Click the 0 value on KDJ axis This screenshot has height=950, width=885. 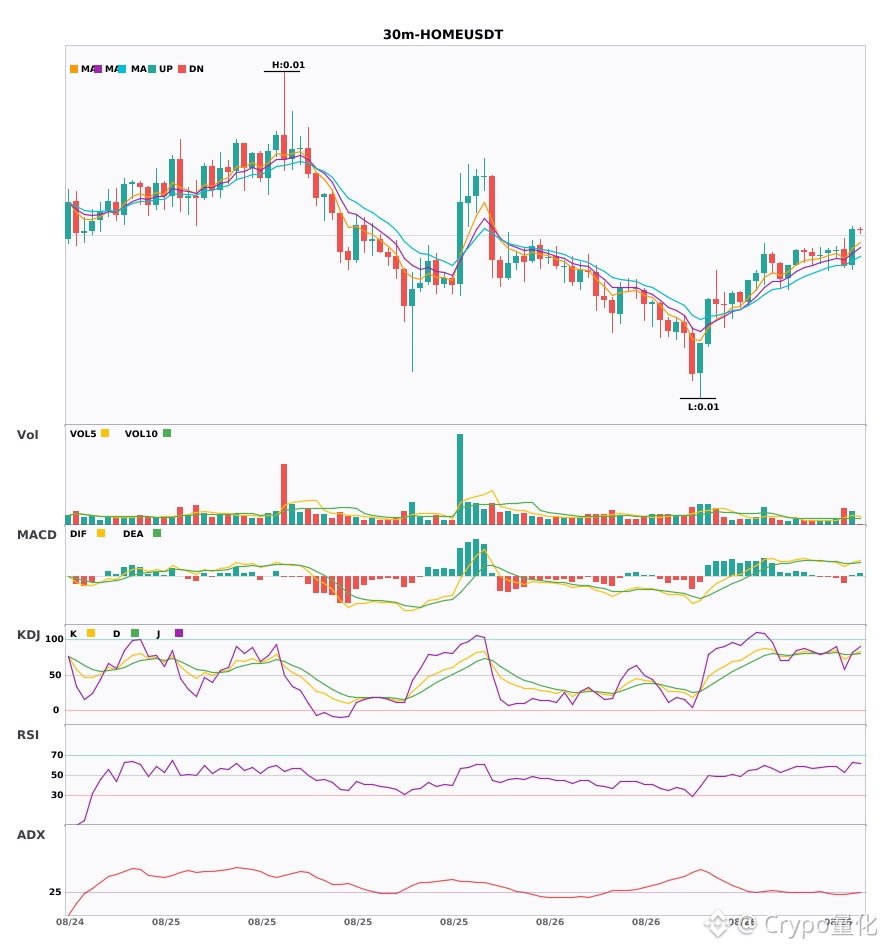pyautogui.click(x=56, y=710)
